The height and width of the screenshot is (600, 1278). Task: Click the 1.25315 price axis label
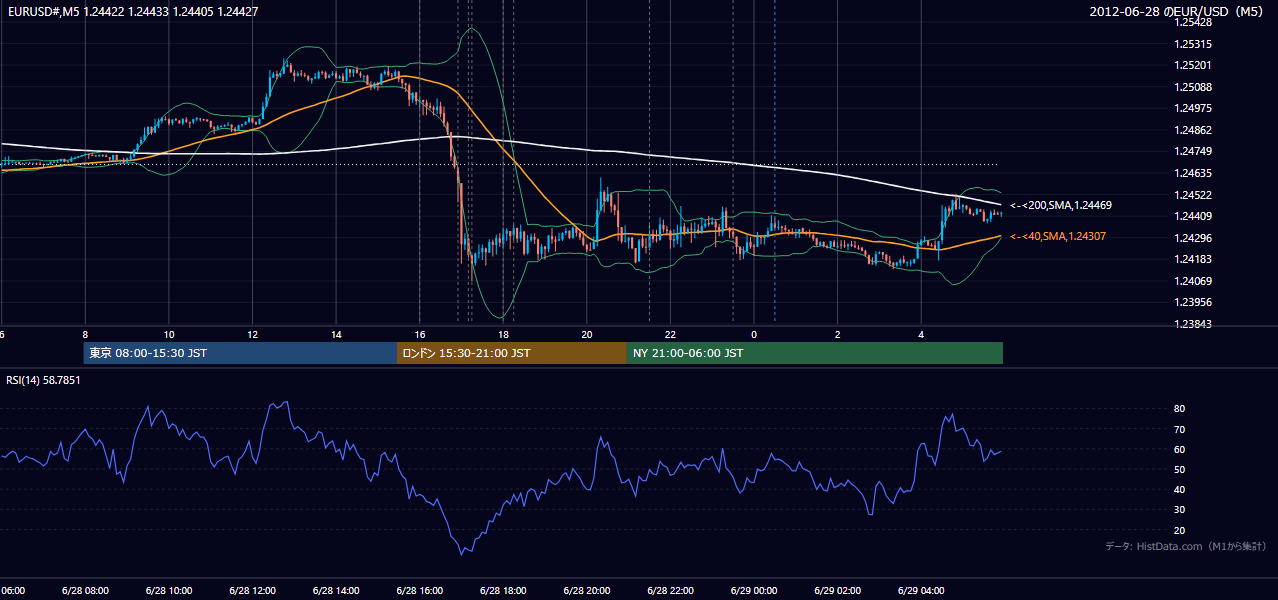click(x=1193, y=44)
